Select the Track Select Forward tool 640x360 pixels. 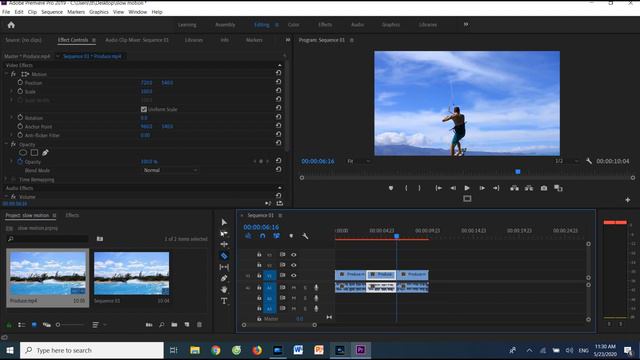pyautogui.click(x=224, y=233)
